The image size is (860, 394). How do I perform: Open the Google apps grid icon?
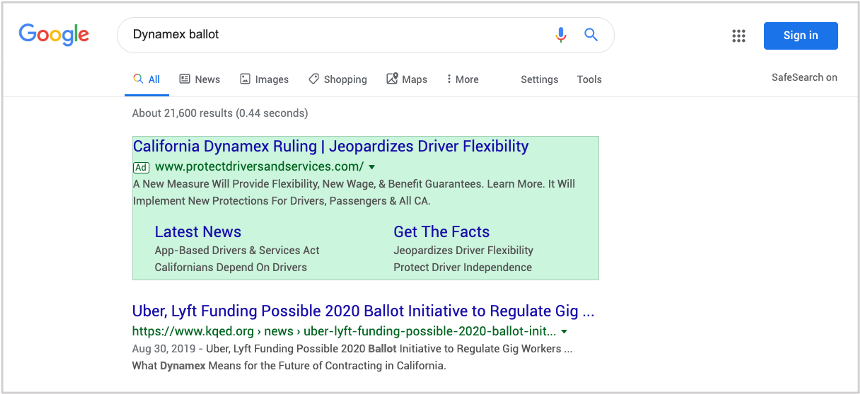[739, 36]
